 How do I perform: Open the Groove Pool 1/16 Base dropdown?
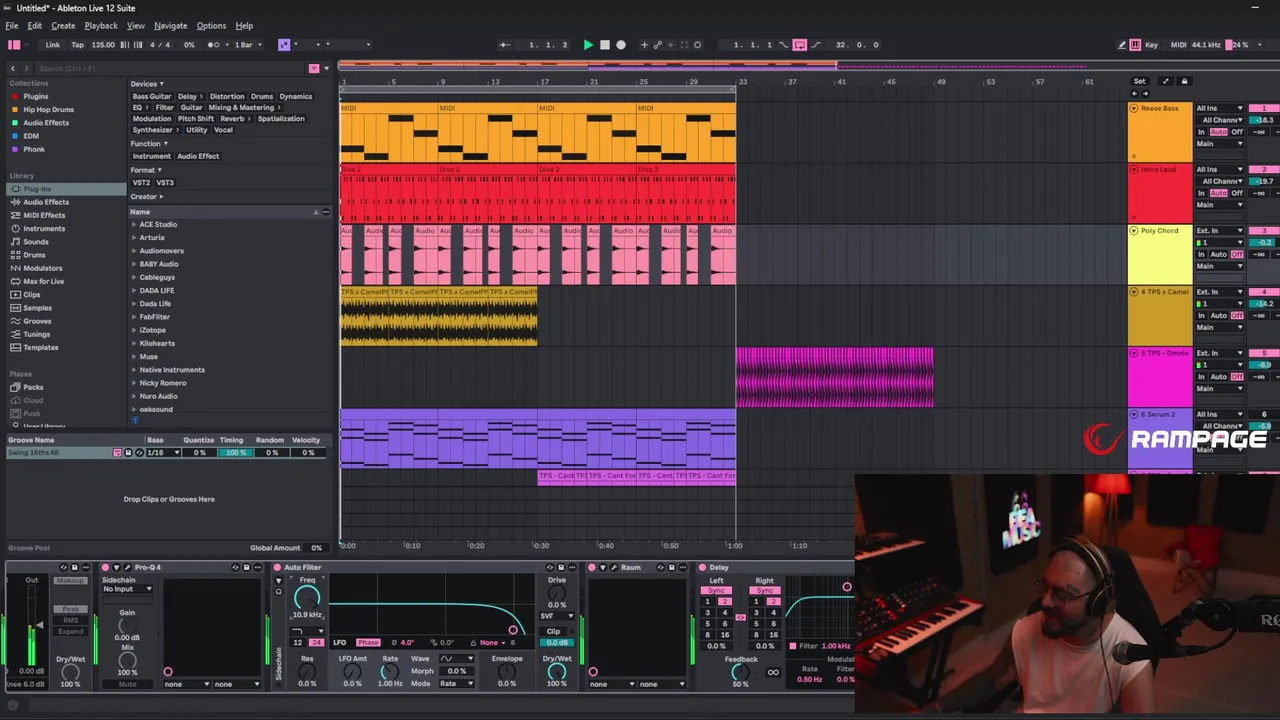pyautogui.click(x=163, y=453)
